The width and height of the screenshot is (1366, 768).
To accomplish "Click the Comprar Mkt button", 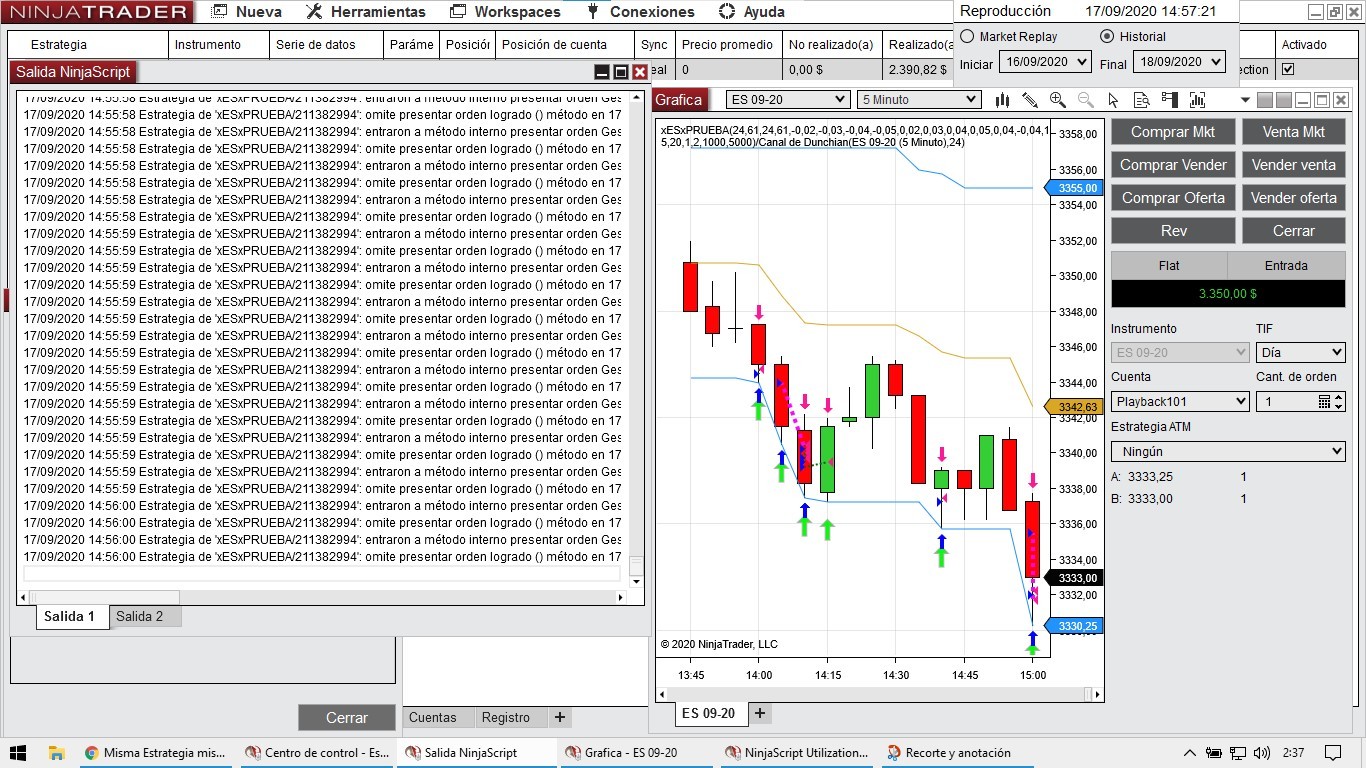I will click(x=1173, y=132).
